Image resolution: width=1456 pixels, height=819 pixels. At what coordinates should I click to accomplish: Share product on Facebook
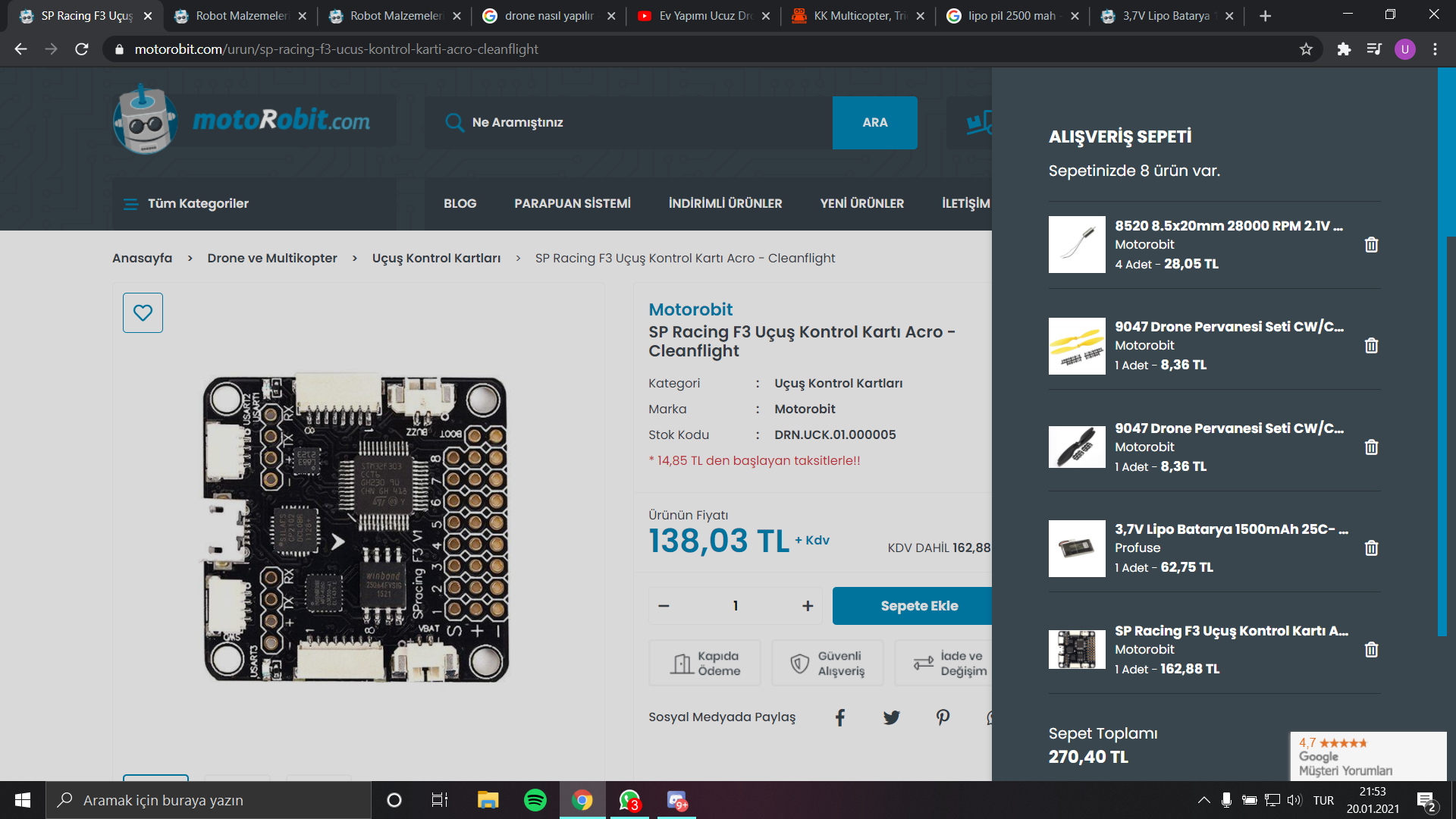pyautogui.click(x=840, y=717)
